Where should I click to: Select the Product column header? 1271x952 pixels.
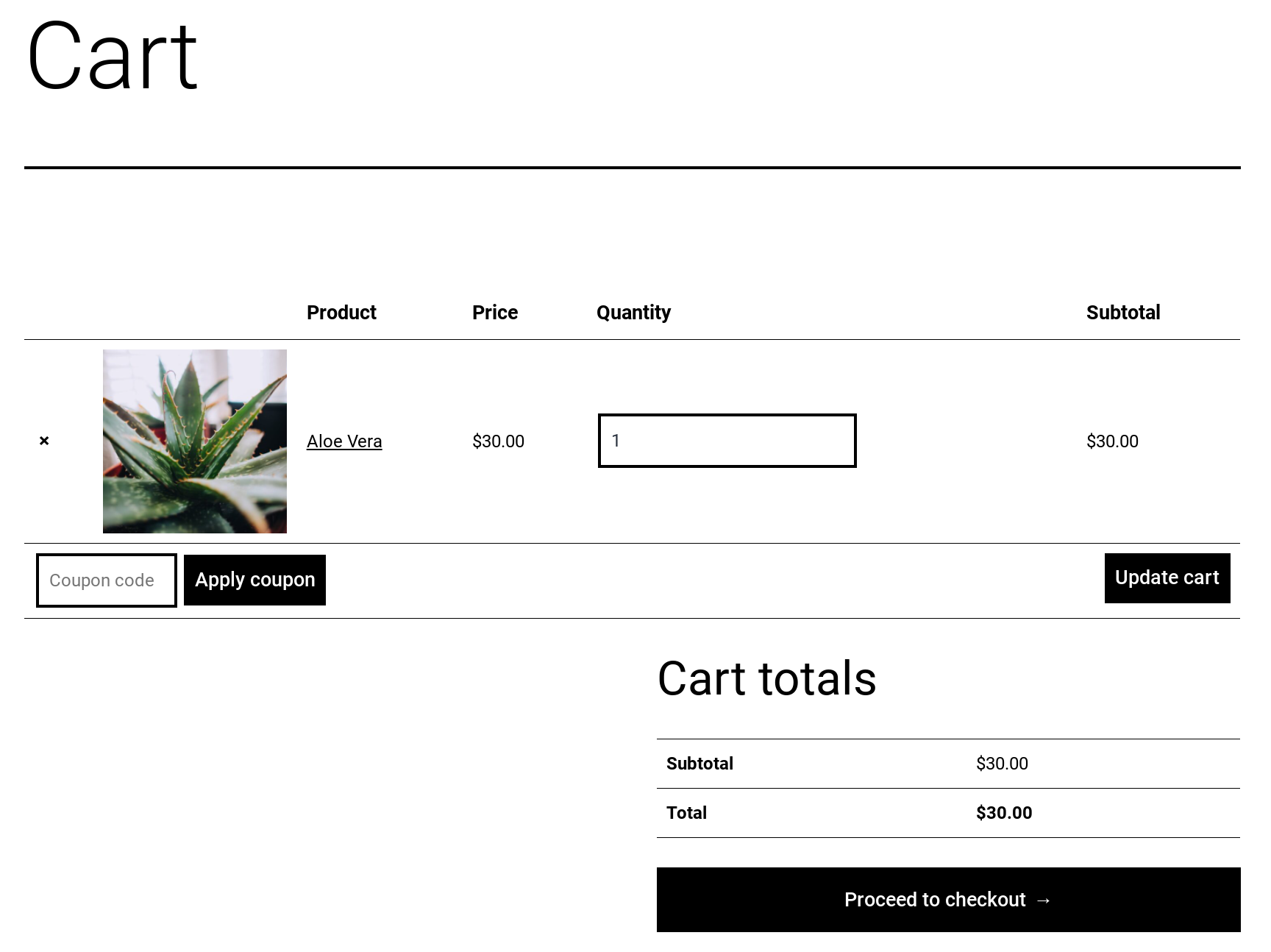341,313
